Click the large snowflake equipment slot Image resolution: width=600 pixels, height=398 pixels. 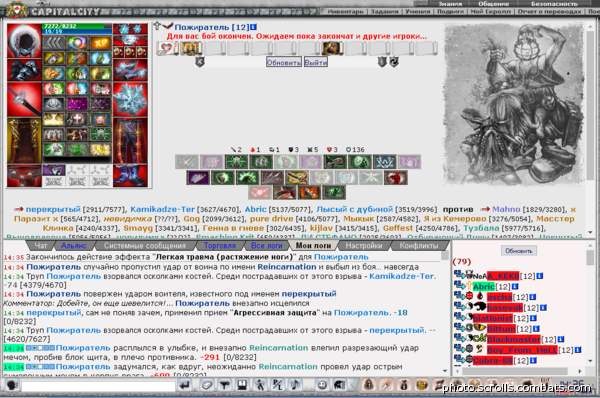click(130, 99)
